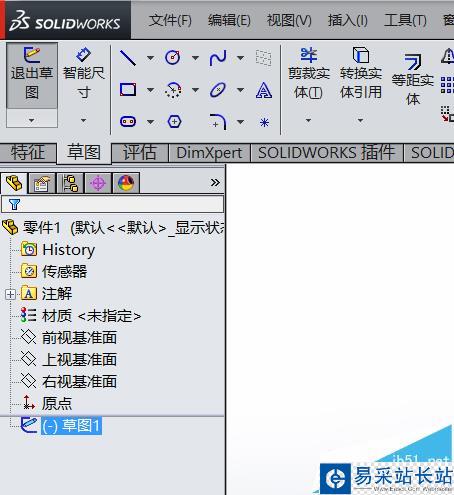Select the 传感器 (Sensors) tree item
454x495 pixels.
(54, 272)
